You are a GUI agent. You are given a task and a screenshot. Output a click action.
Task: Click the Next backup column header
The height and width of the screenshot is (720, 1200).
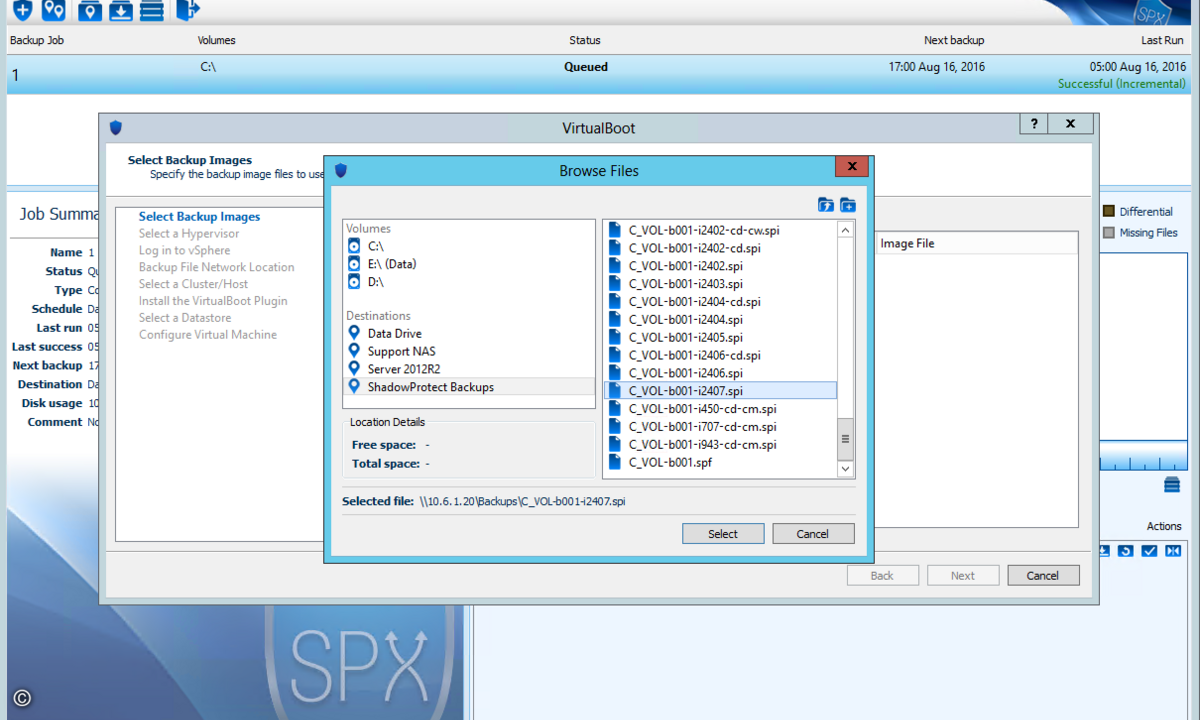(x=954, y=41)
